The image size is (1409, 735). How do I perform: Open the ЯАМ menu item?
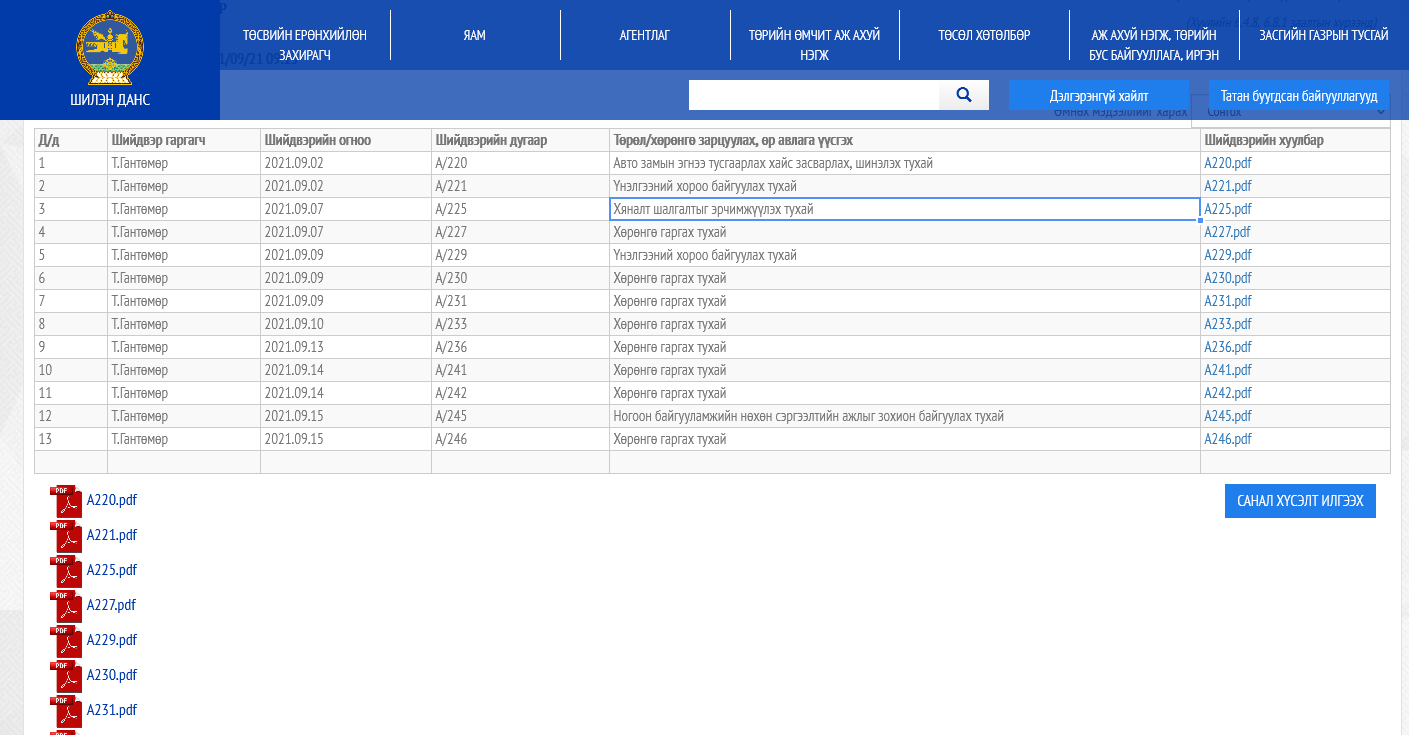pyautogui.click(x=475, y=35)
